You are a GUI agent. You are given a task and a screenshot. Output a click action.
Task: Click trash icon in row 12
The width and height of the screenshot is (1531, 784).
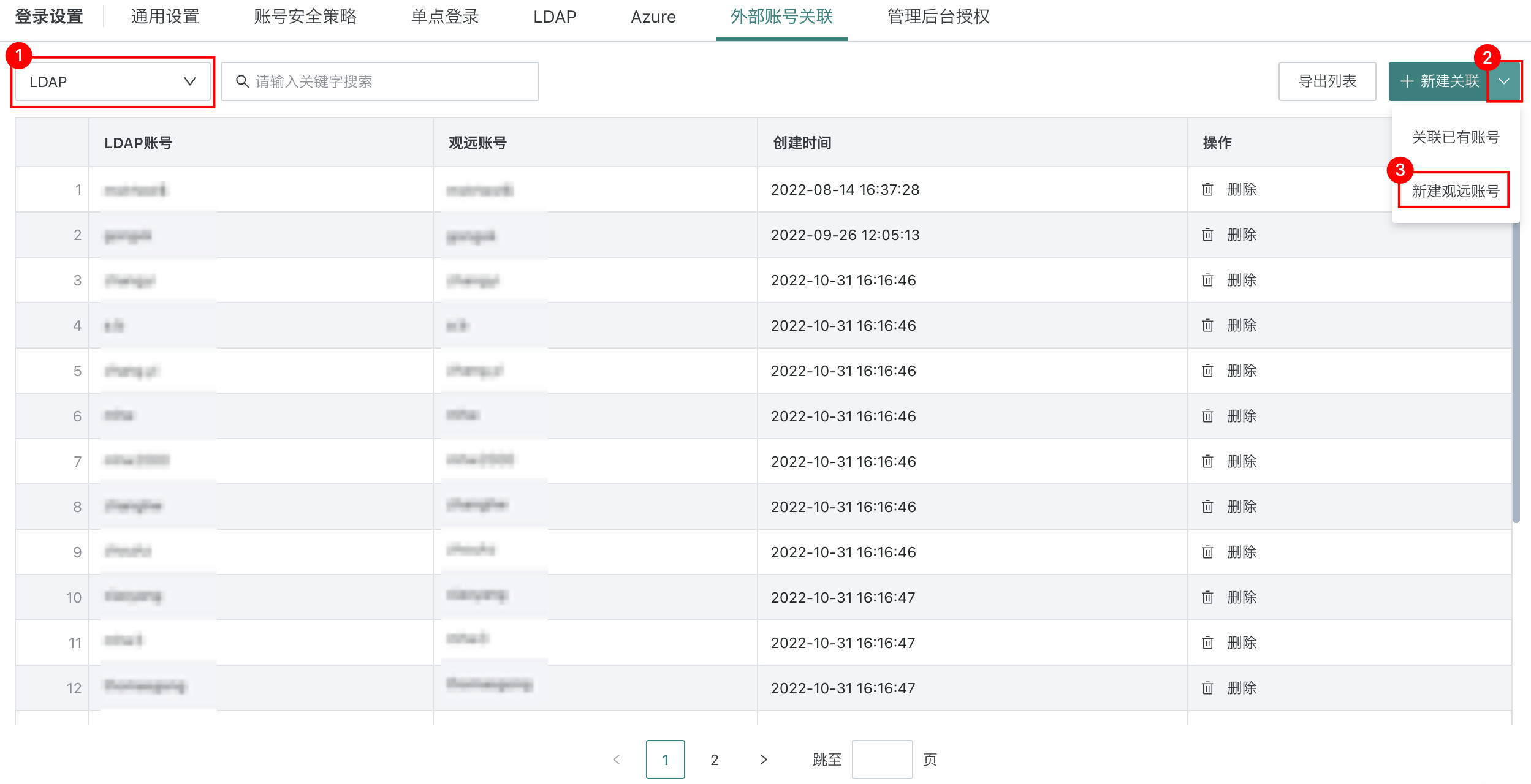[x=1207, y=688]
